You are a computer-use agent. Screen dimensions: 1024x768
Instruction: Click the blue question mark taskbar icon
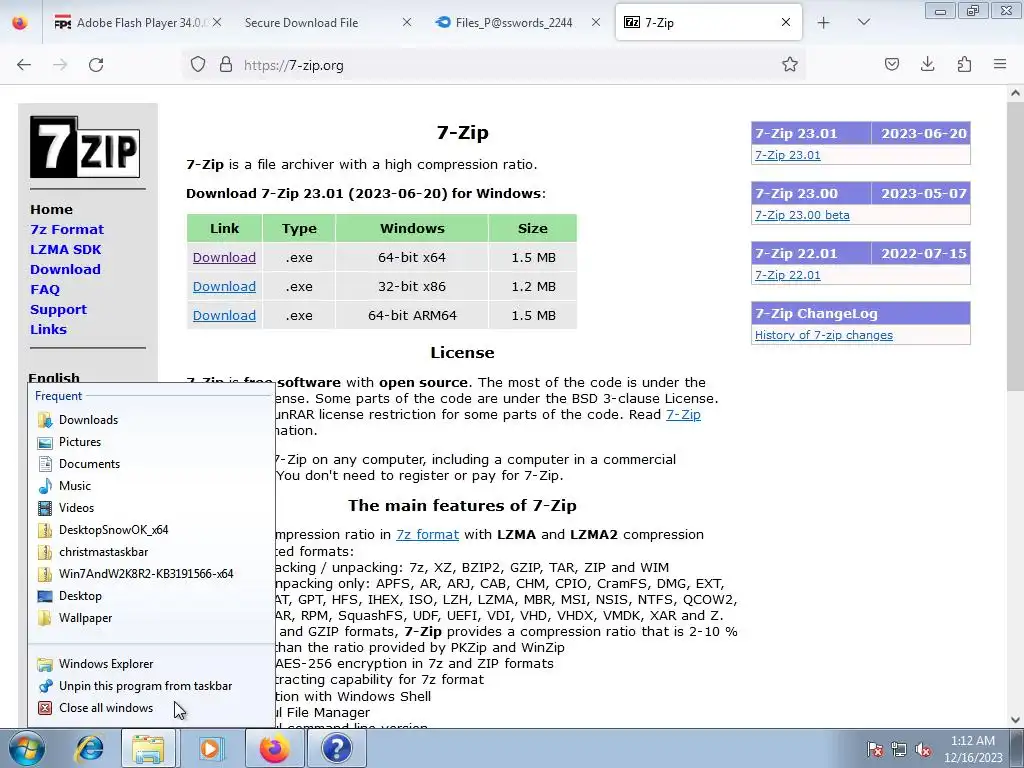[x=336, y=748]
